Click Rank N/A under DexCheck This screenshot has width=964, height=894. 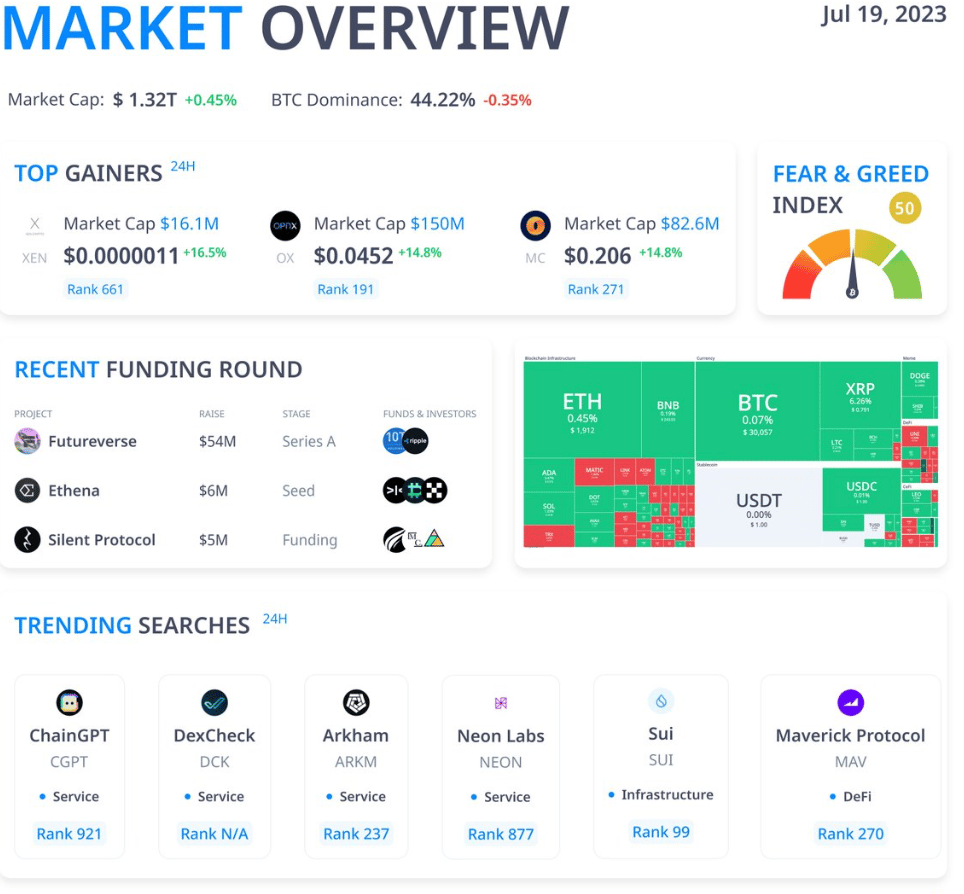click(215, 834)
